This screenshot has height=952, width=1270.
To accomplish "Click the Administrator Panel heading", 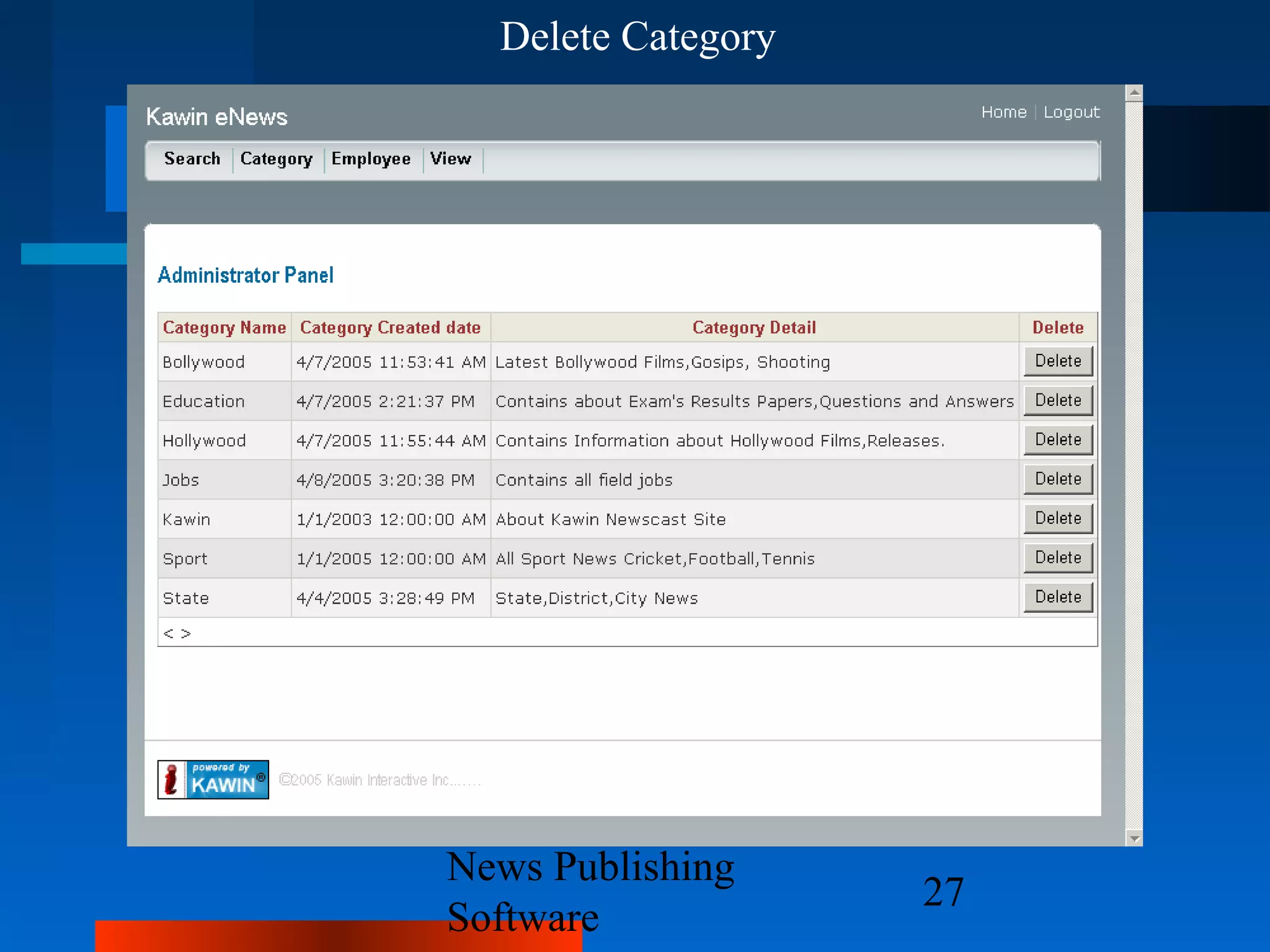I will point(246,275).
